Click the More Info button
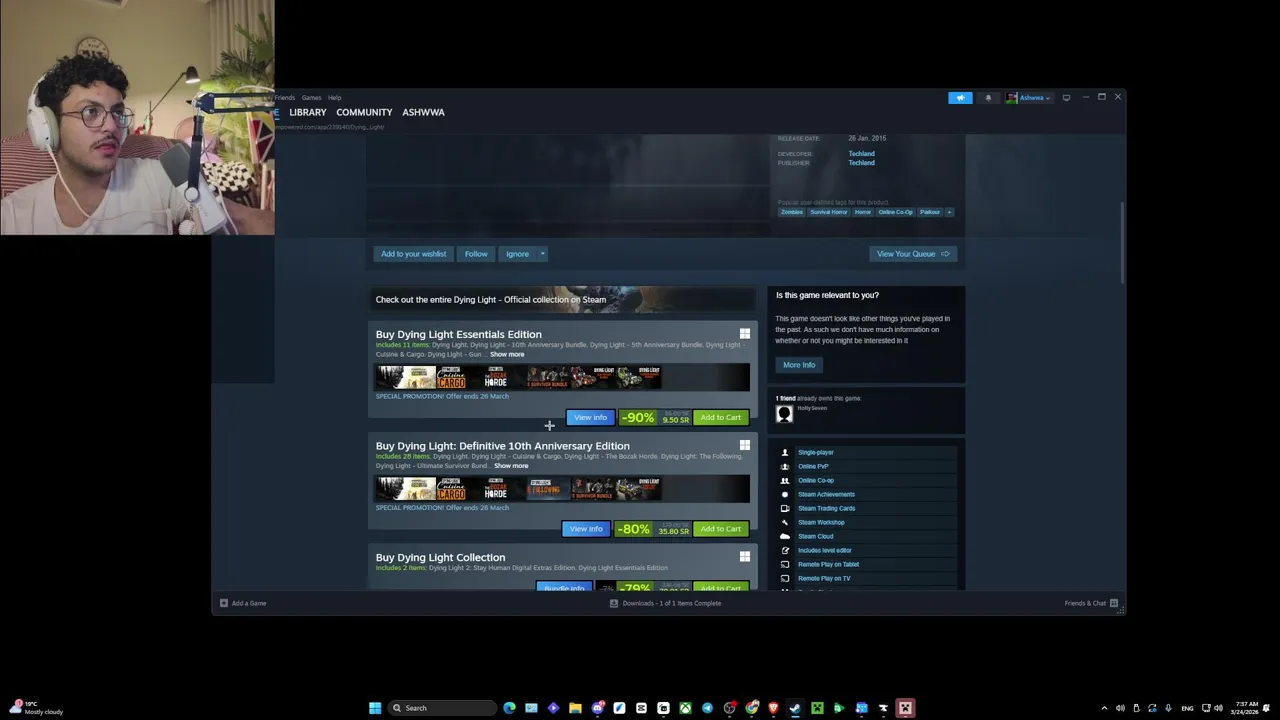The width and height of the screenshot is (1280, 720). 799,365
